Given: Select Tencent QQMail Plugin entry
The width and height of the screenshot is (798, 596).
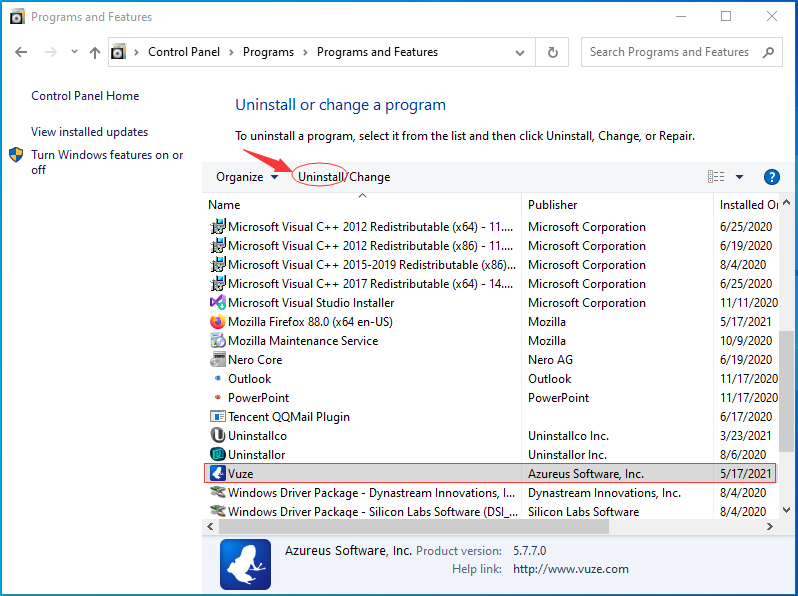Looking at the screenshot, I should [x=289, y=416].
